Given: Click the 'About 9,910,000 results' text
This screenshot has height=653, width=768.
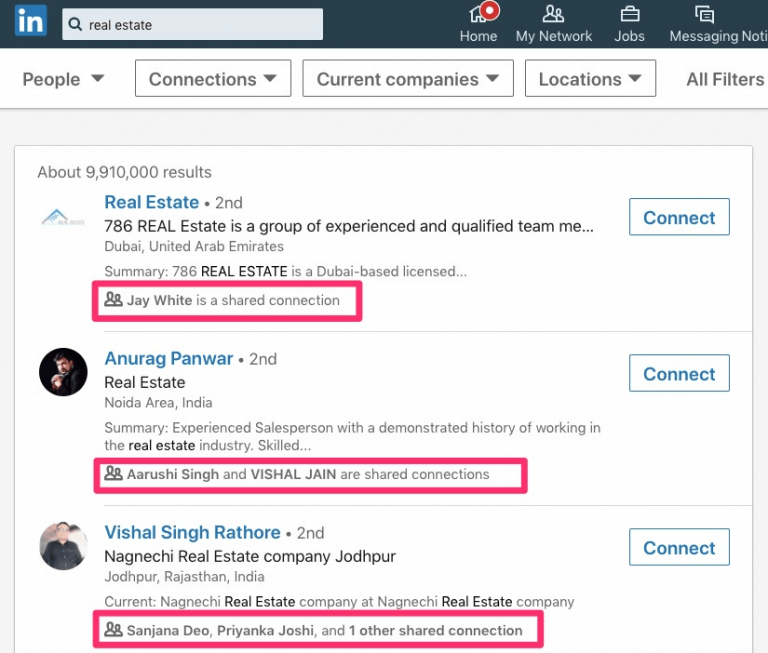Looking at the screenshot, I should click(124, 172).
